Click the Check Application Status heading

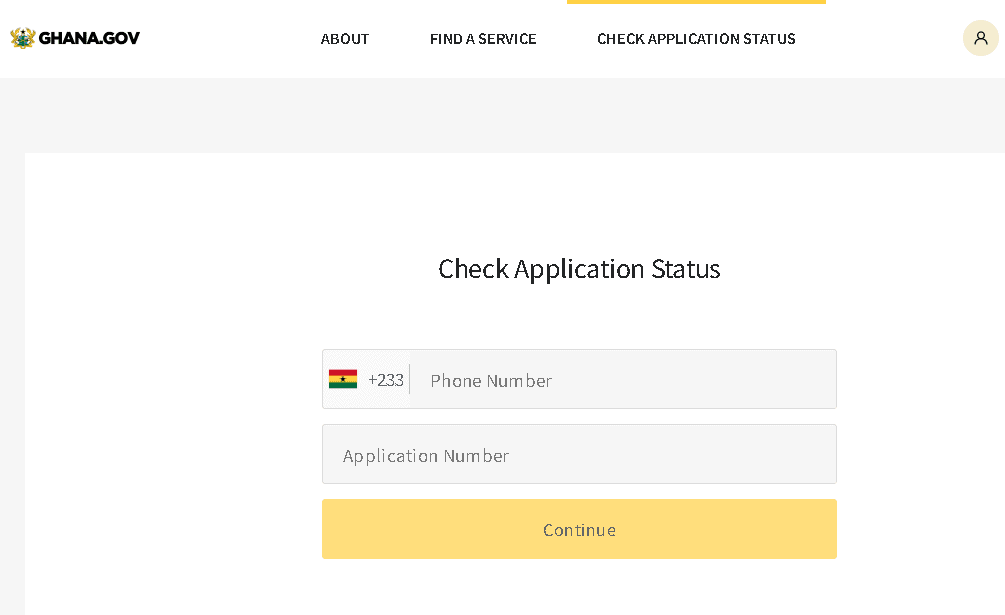[579, 269]
